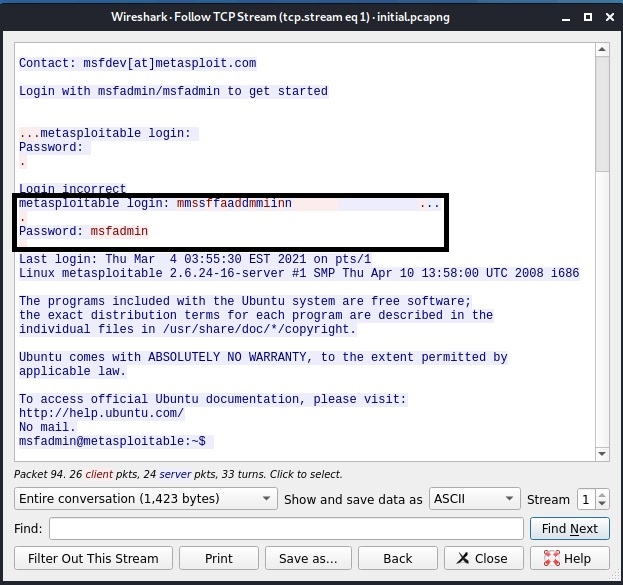Click the 'Packet 94. 26 client pkts' status text

pyautogui.click(x=178, y=474)
